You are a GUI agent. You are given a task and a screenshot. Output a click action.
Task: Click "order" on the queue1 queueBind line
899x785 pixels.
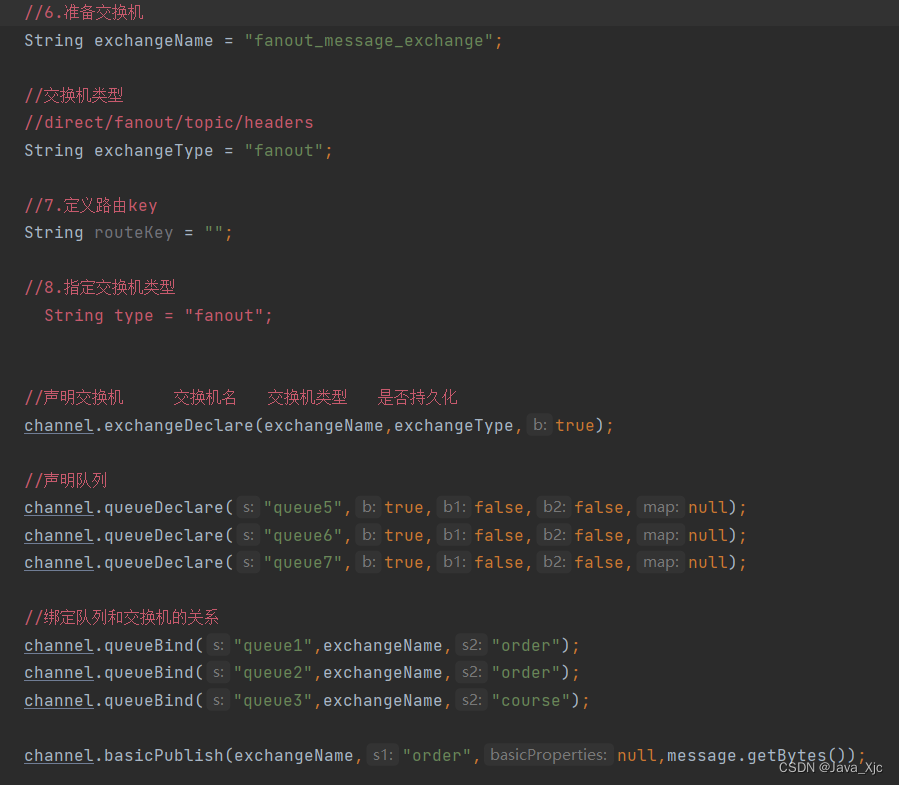[x=526, y=646]
